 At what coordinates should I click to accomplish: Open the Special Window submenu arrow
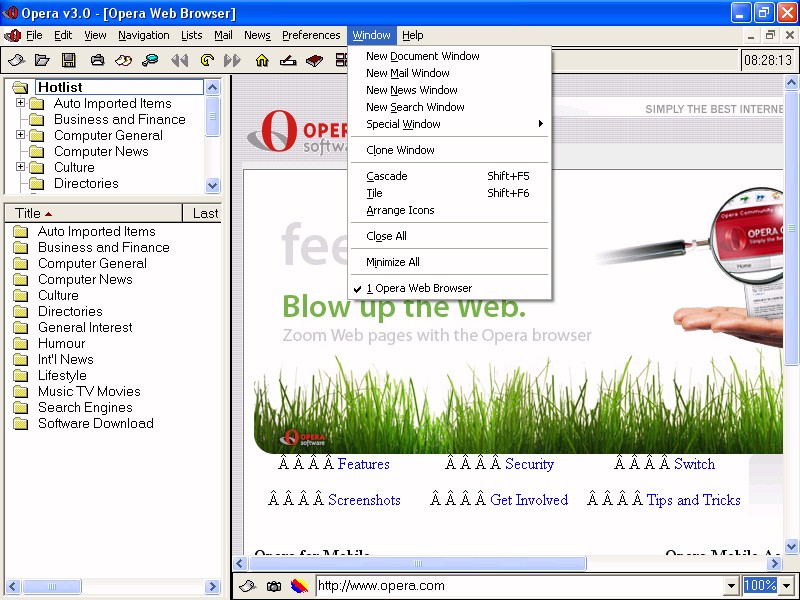(541, 123)
